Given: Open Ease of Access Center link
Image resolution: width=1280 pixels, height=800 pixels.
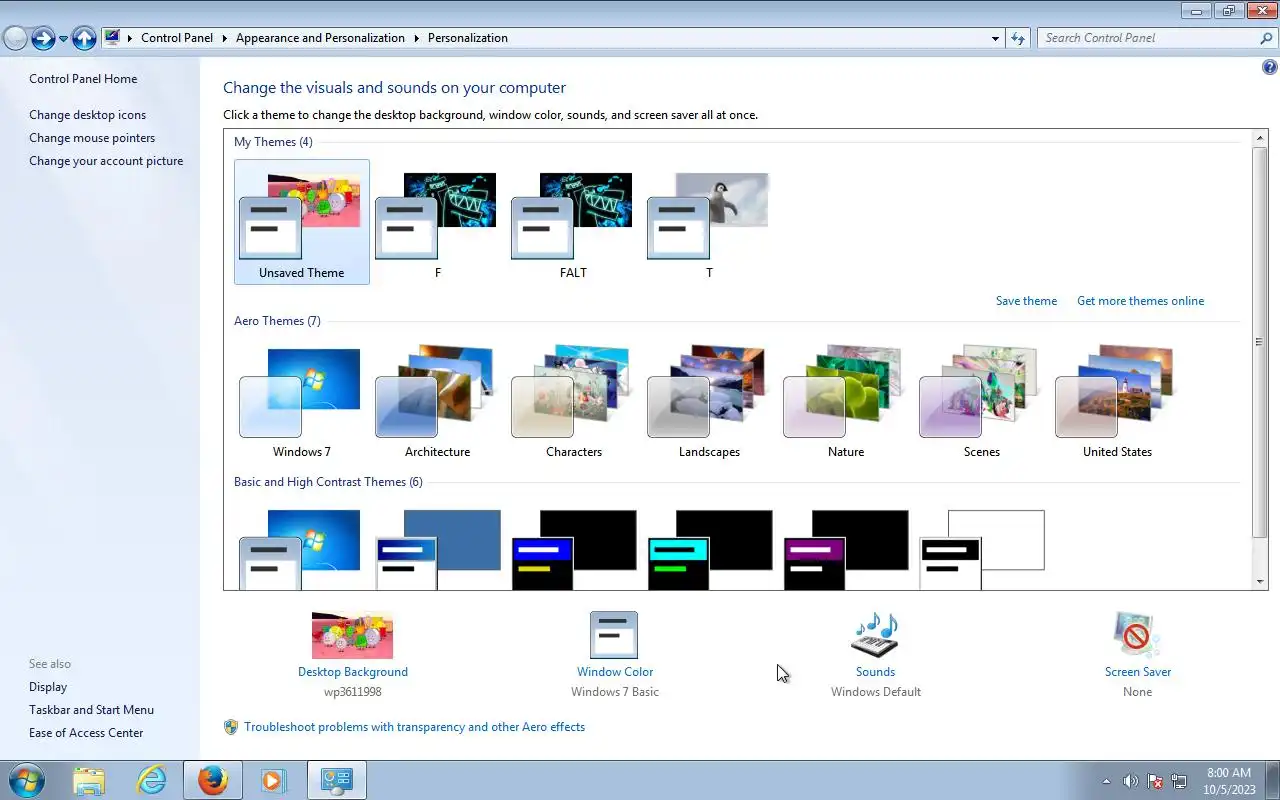Looking at the screenshot, I should click(86, 733).
